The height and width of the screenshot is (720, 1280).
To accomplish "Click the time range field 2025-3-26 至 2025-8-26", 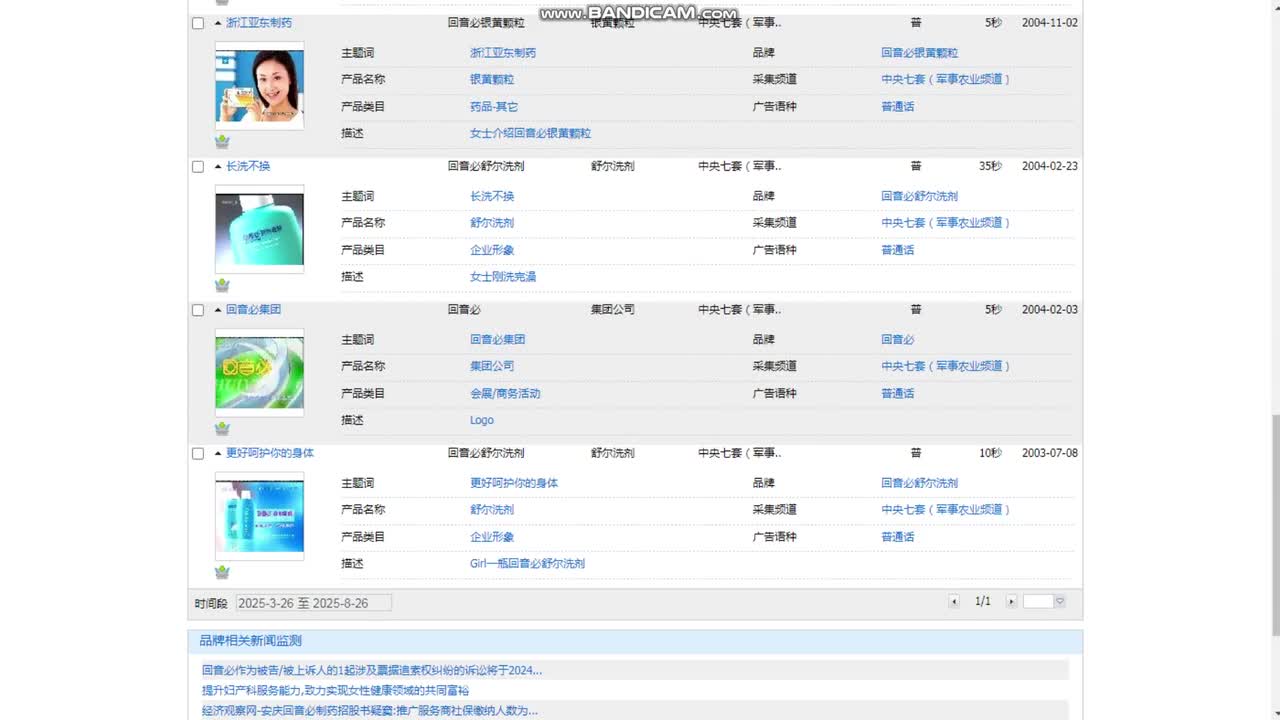I will coord(314,603).
